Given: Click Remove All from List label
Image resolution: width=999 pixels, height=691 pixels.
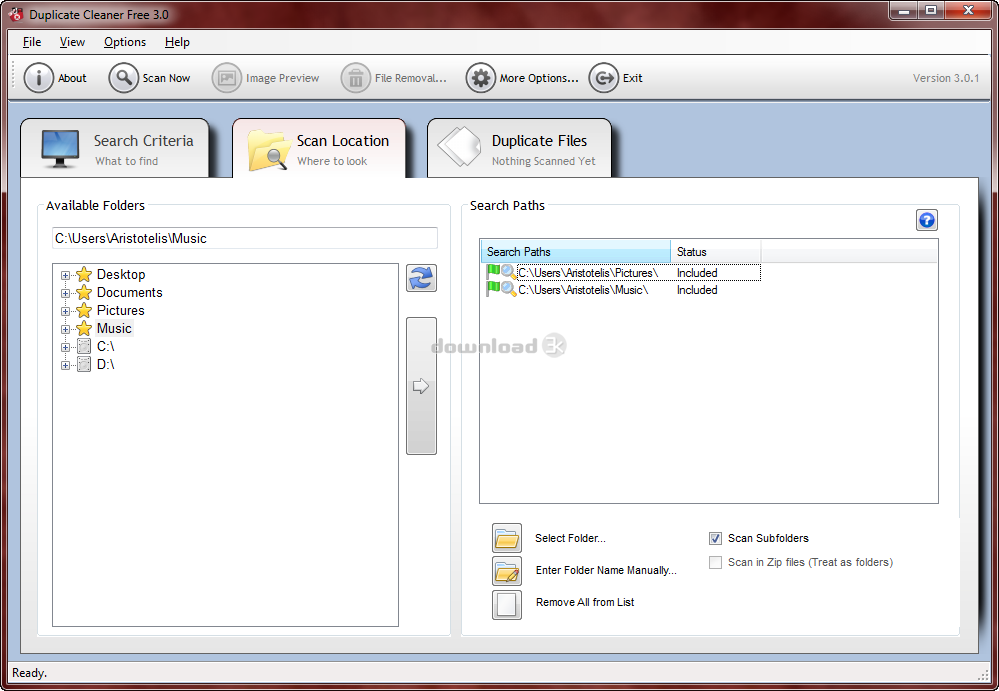Looking at the screenshot, I should coord(585,602).
